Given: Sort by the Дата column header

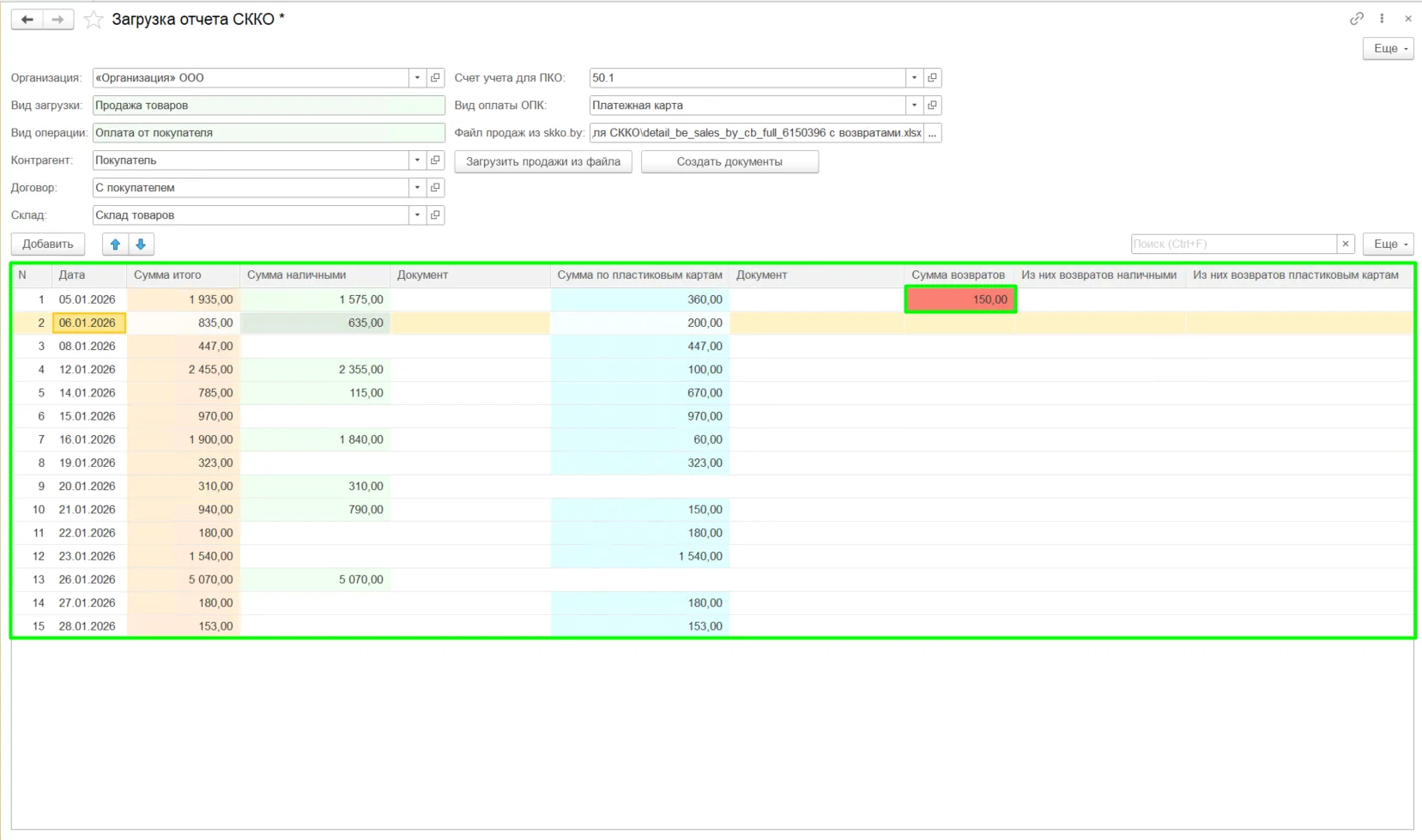Looking at the screenshot, I should click(x=88, y=275).
